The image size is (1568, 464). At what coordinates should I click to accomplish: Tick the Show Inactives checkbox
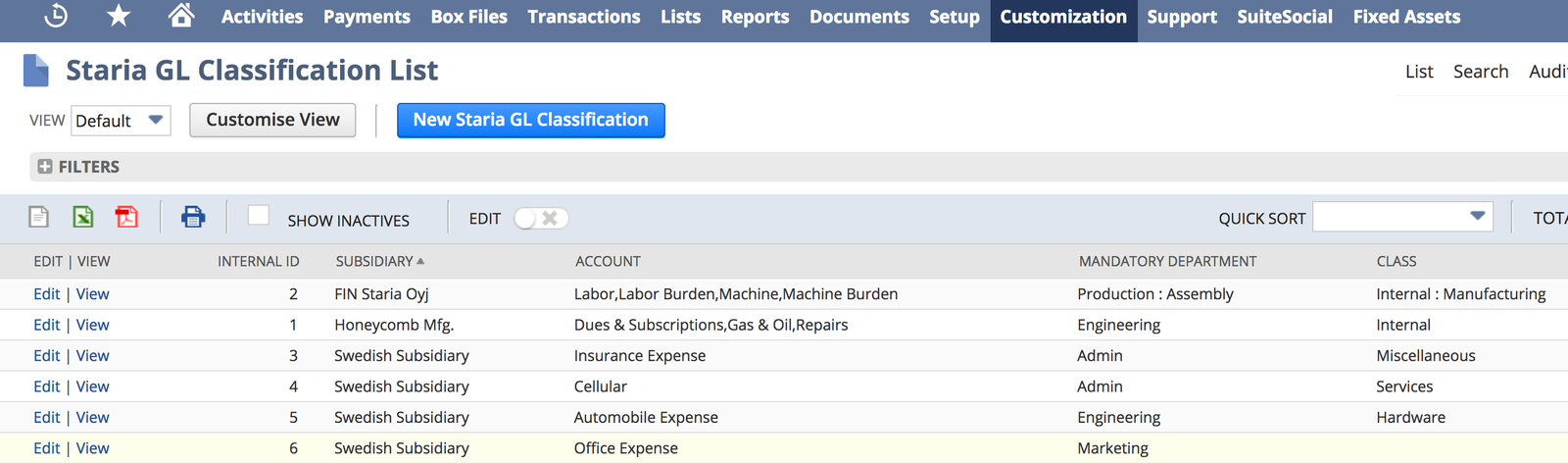pyautogui.click(x=259, y=215)
